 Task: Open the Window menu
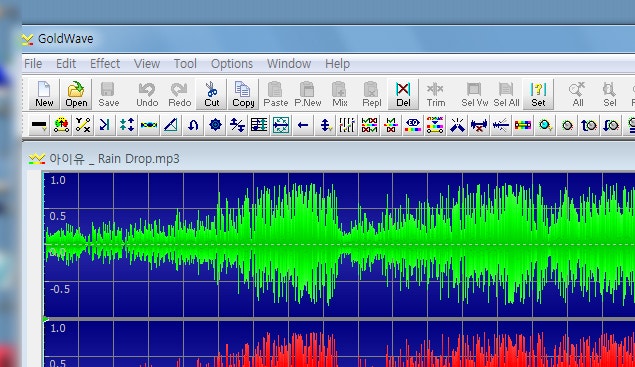(x=289, y=64)
